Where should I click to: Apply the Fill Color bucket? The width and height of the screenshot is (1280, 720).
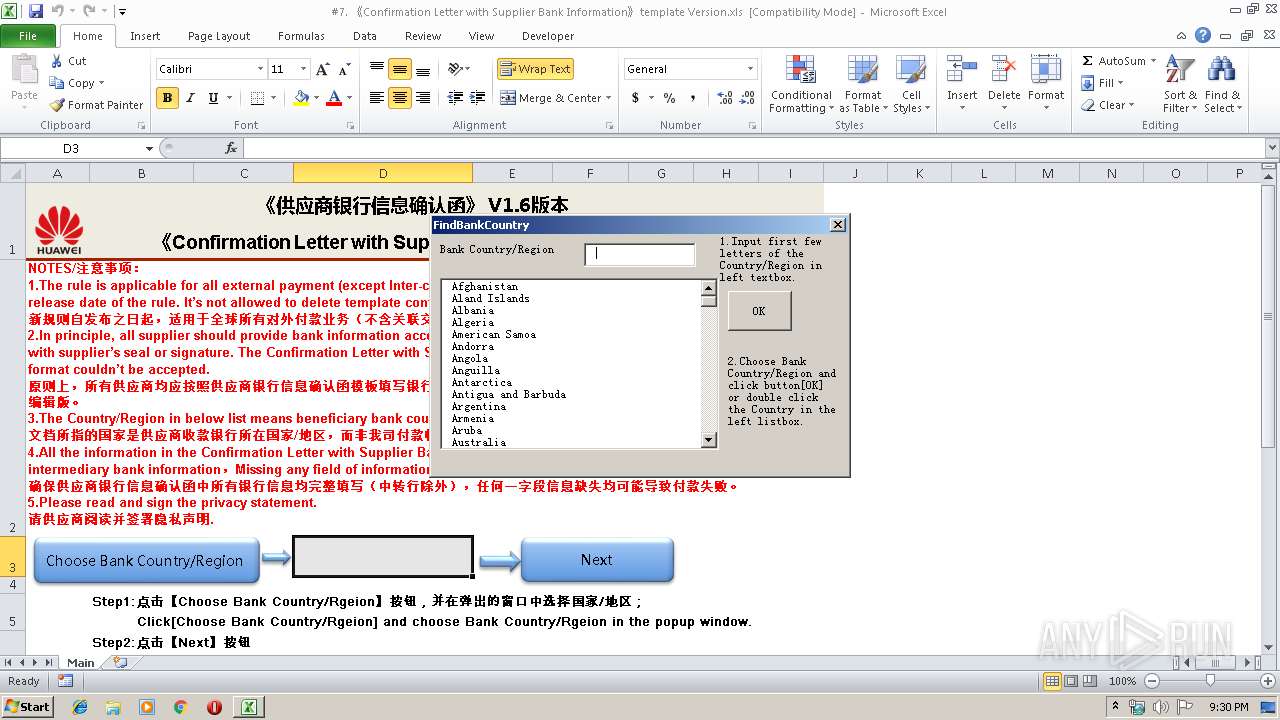tap(301, 98)
